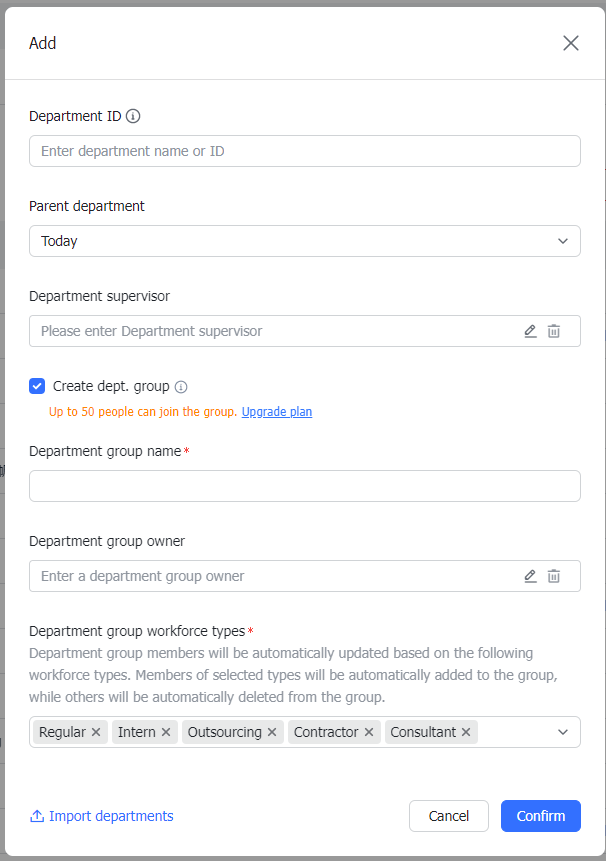Screen dimensions: 606x861
Task: Remove the Contractor workforce type tag
Action: [369, 731]
